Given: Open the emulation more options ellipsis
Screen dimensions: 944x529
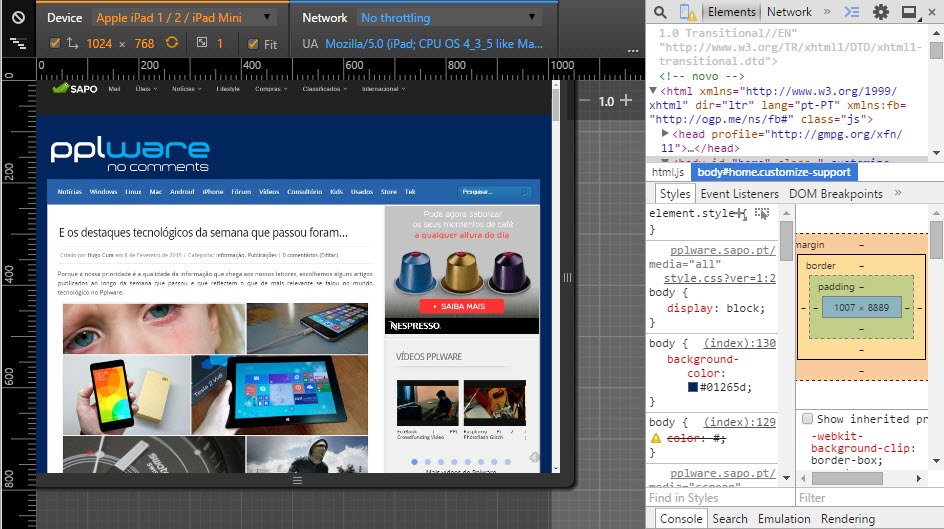Looking at the screenshot, I should pos(633,51).
